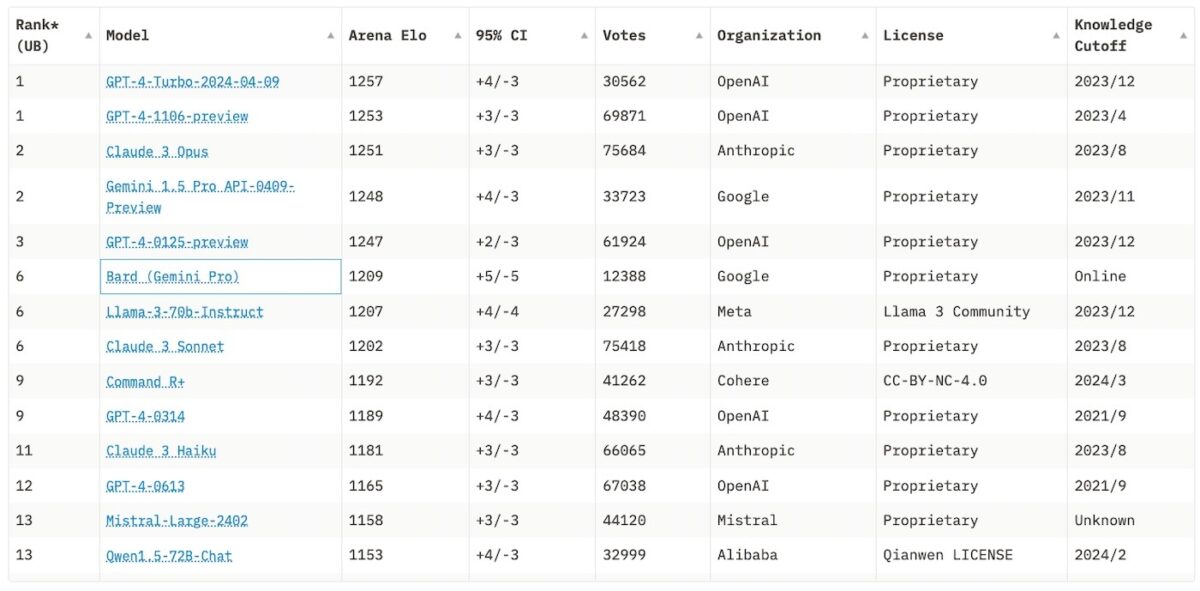
Task: Open Bard (Gemini Pro) link
Action: (173, 276)
